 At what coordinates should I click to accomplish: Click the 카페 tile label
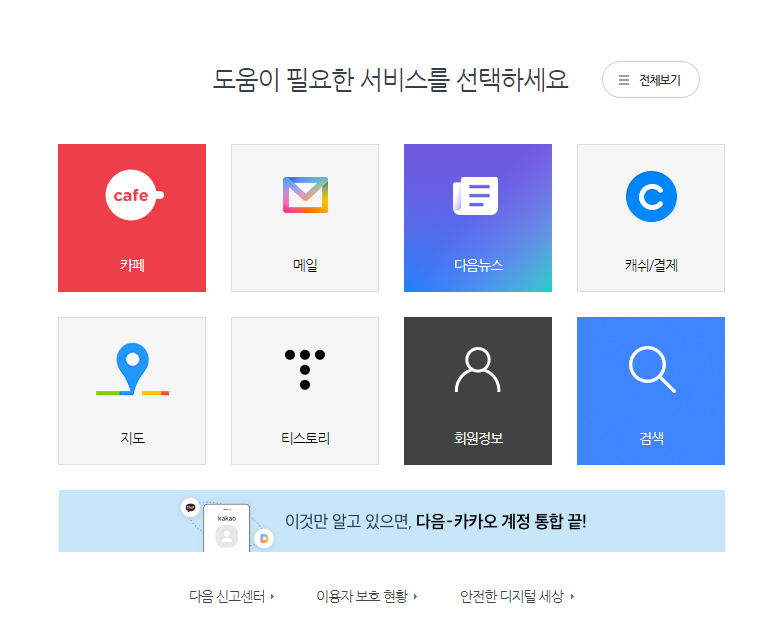[132, 265]
